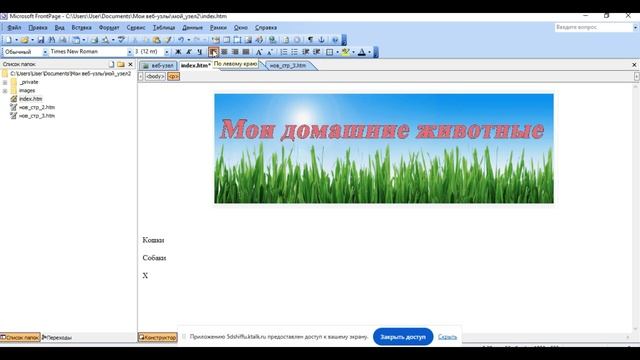
Task: Open the Help question mark icon
Action: point(335,40)
